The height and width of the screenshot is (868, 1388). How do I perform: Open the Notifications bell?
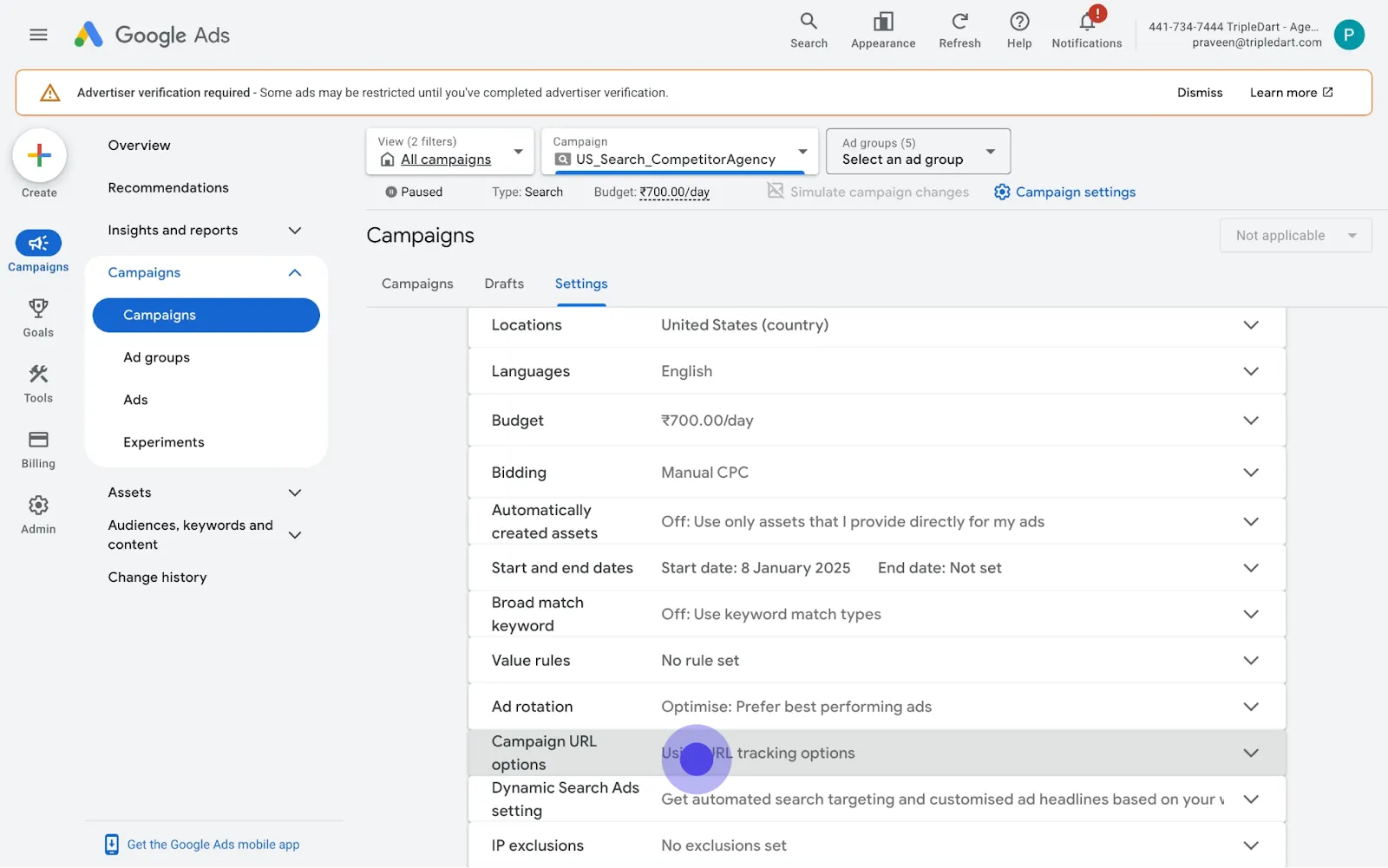click(x=1087, y=30)
